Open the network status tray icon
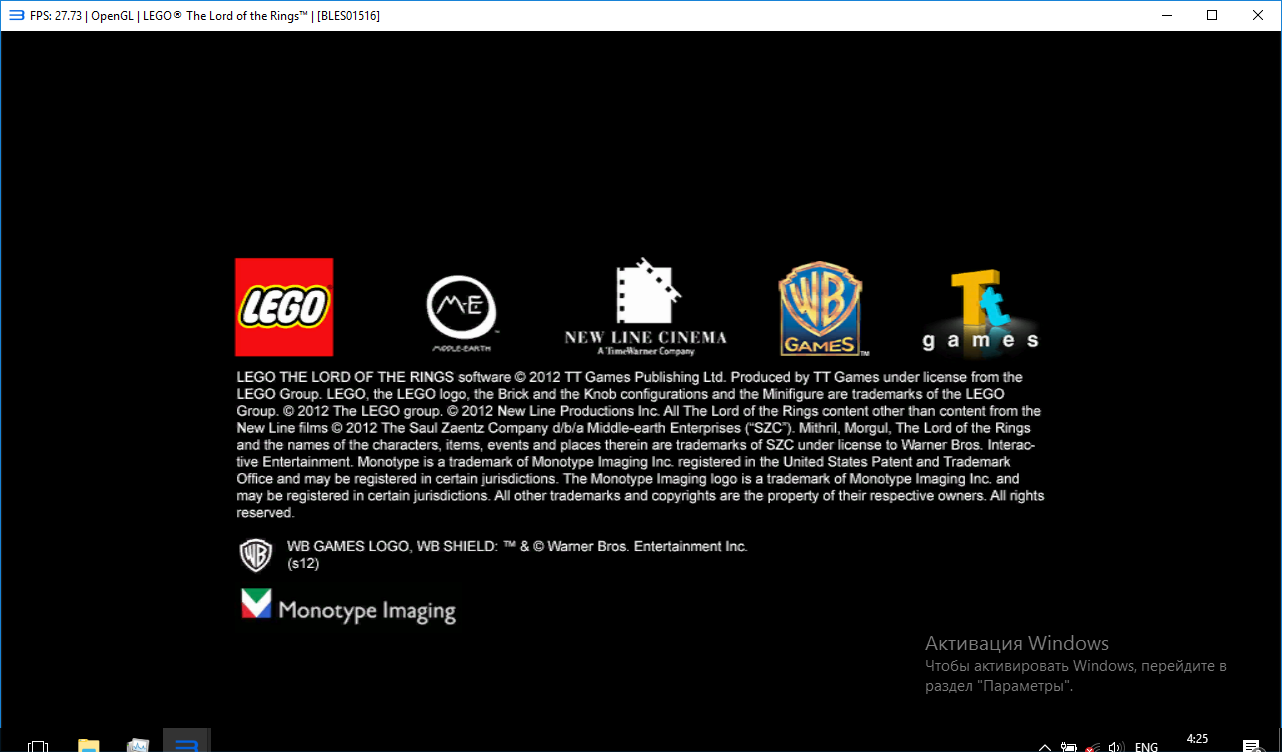The image size is (1282, 752). tap(1093, 746)
